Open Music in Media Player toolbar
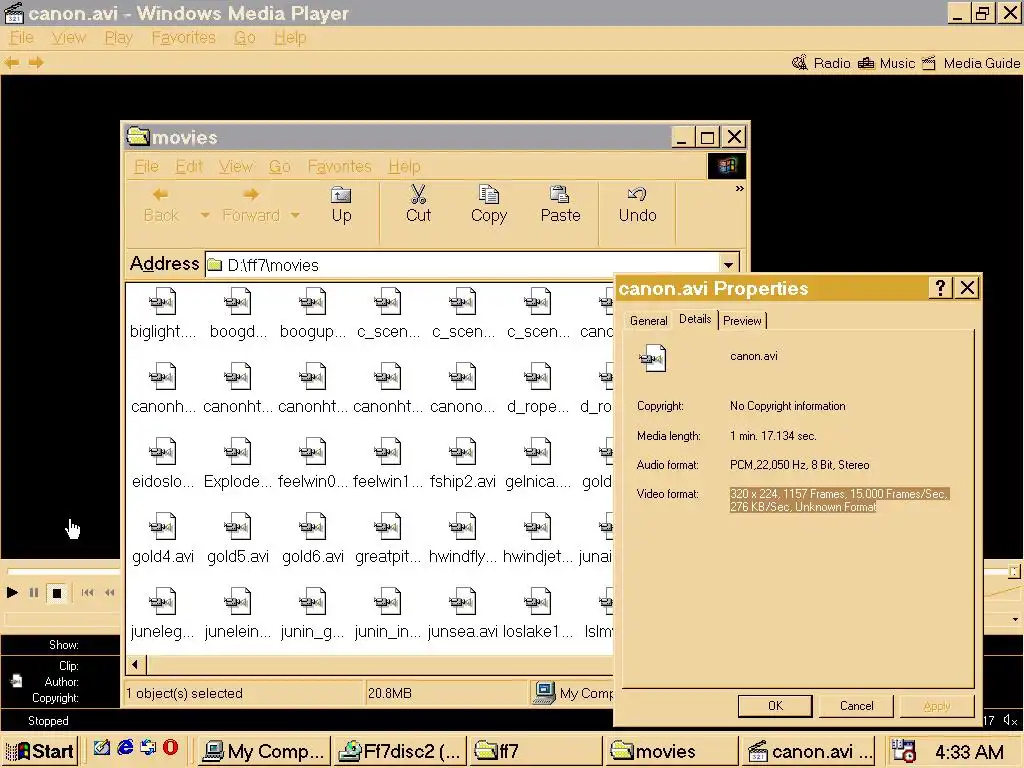The width and height of the screenshot is (1024, 768). [886, 63]
